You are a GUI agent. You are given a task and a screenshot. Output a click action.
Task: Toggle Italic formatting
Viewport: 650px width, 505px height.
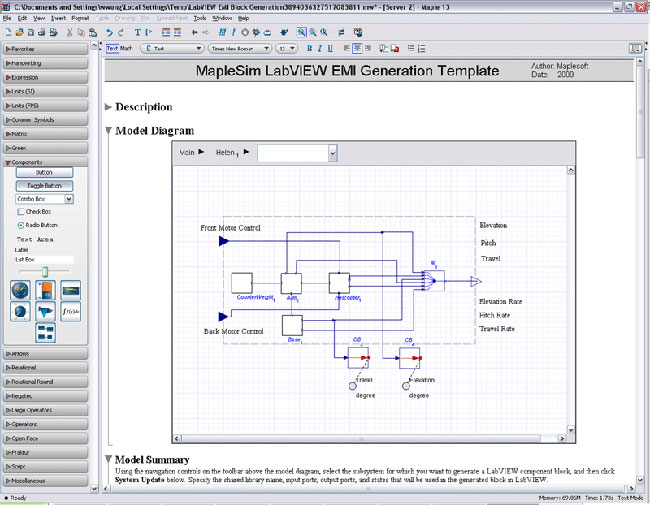point(320,49)
